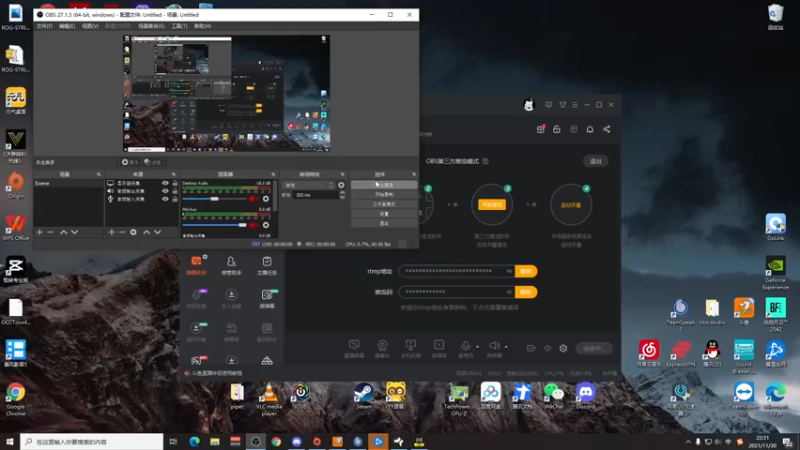Open the hamburger menu in the streaming app title bar
This screenshot has height=450, width=800.
pyautogui.click(x=575, y=105)
